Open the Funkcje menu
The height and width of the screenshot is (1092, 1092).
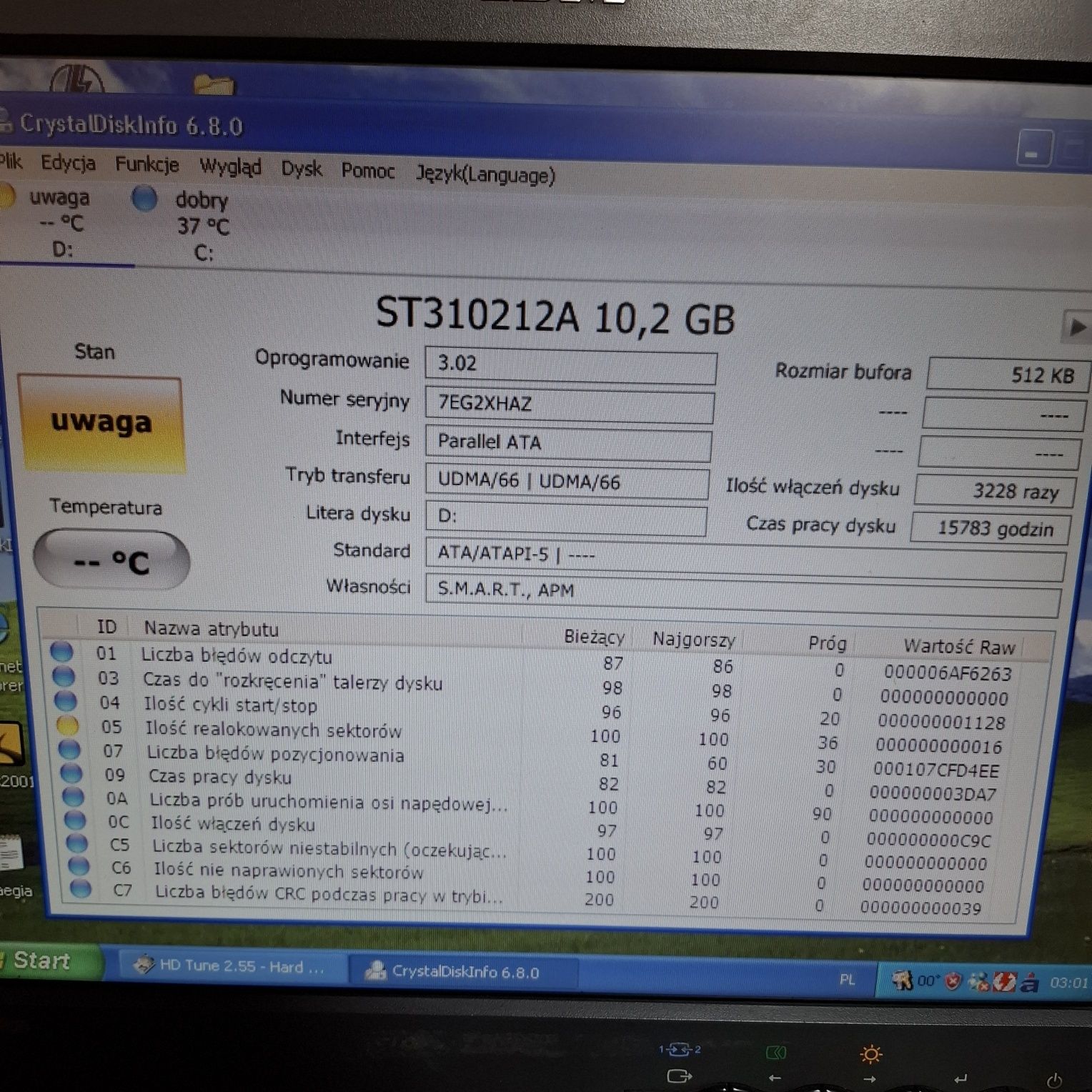147,164
